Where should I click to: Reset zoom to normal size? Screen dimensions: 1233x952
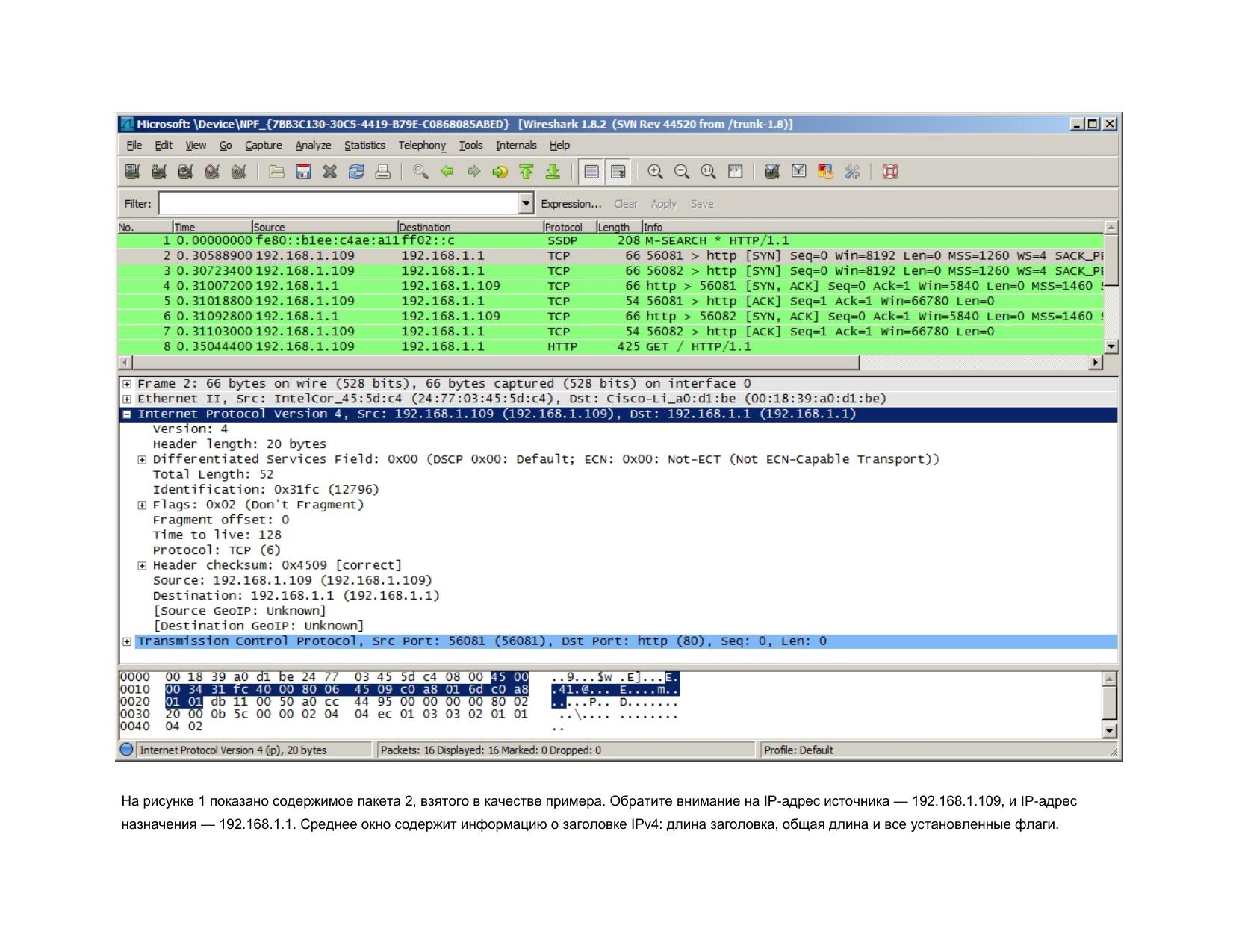point(708,172)
